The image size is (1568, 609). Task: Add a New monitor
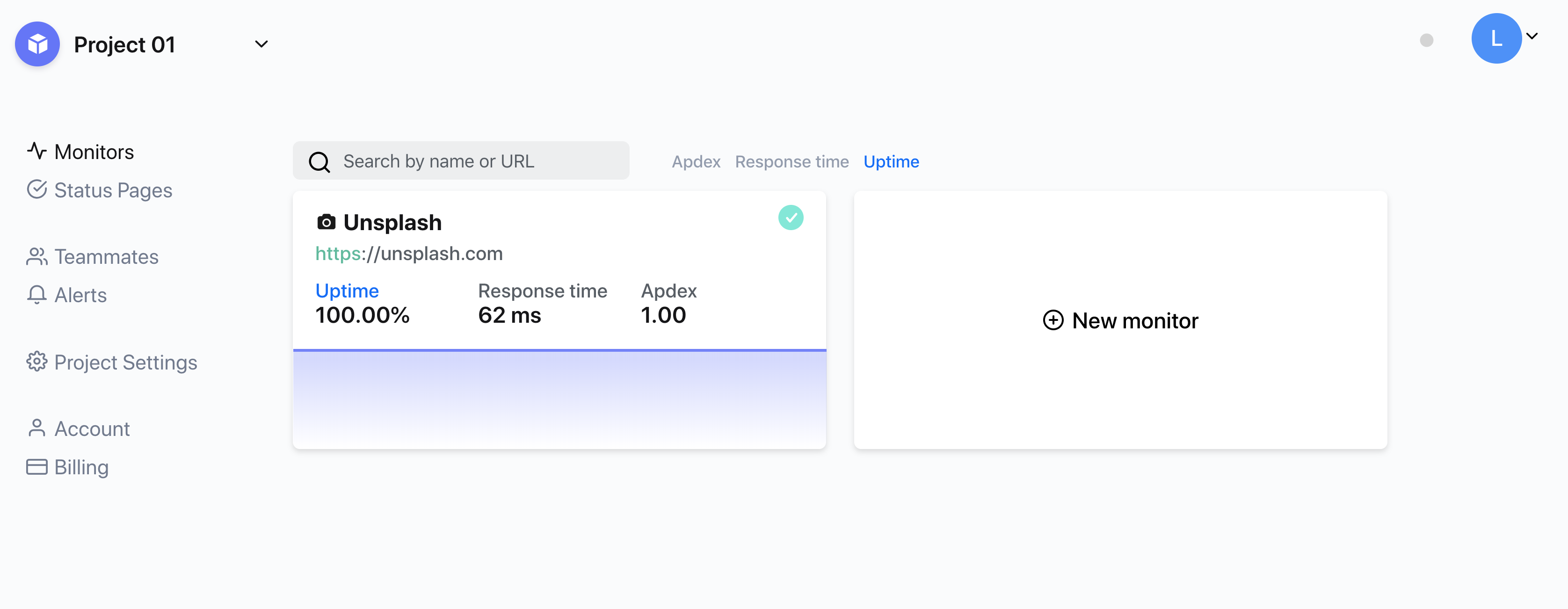(1120, 320)
